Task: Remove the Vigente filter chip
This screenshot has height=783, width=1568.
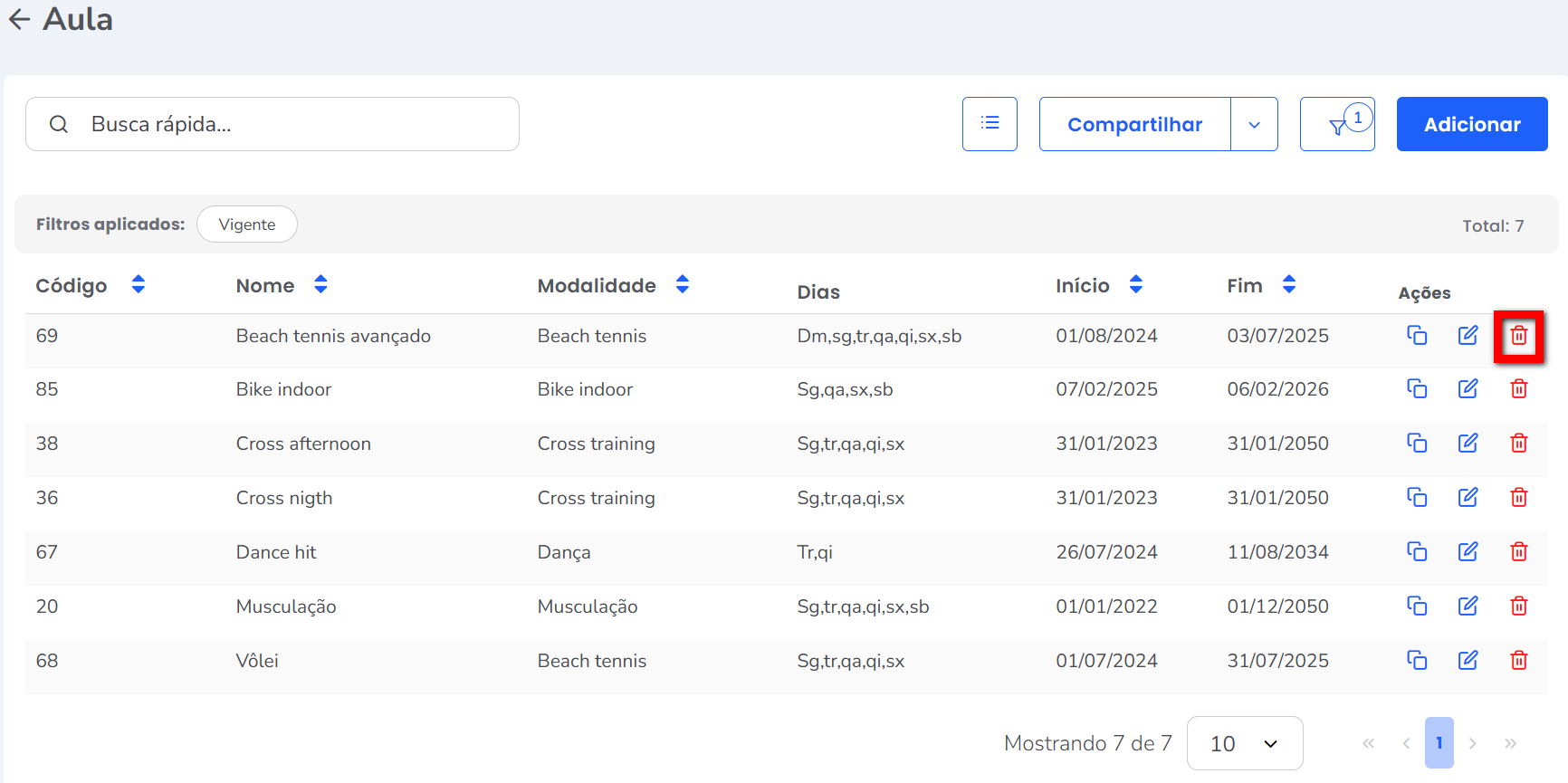Action: [247, 224]
